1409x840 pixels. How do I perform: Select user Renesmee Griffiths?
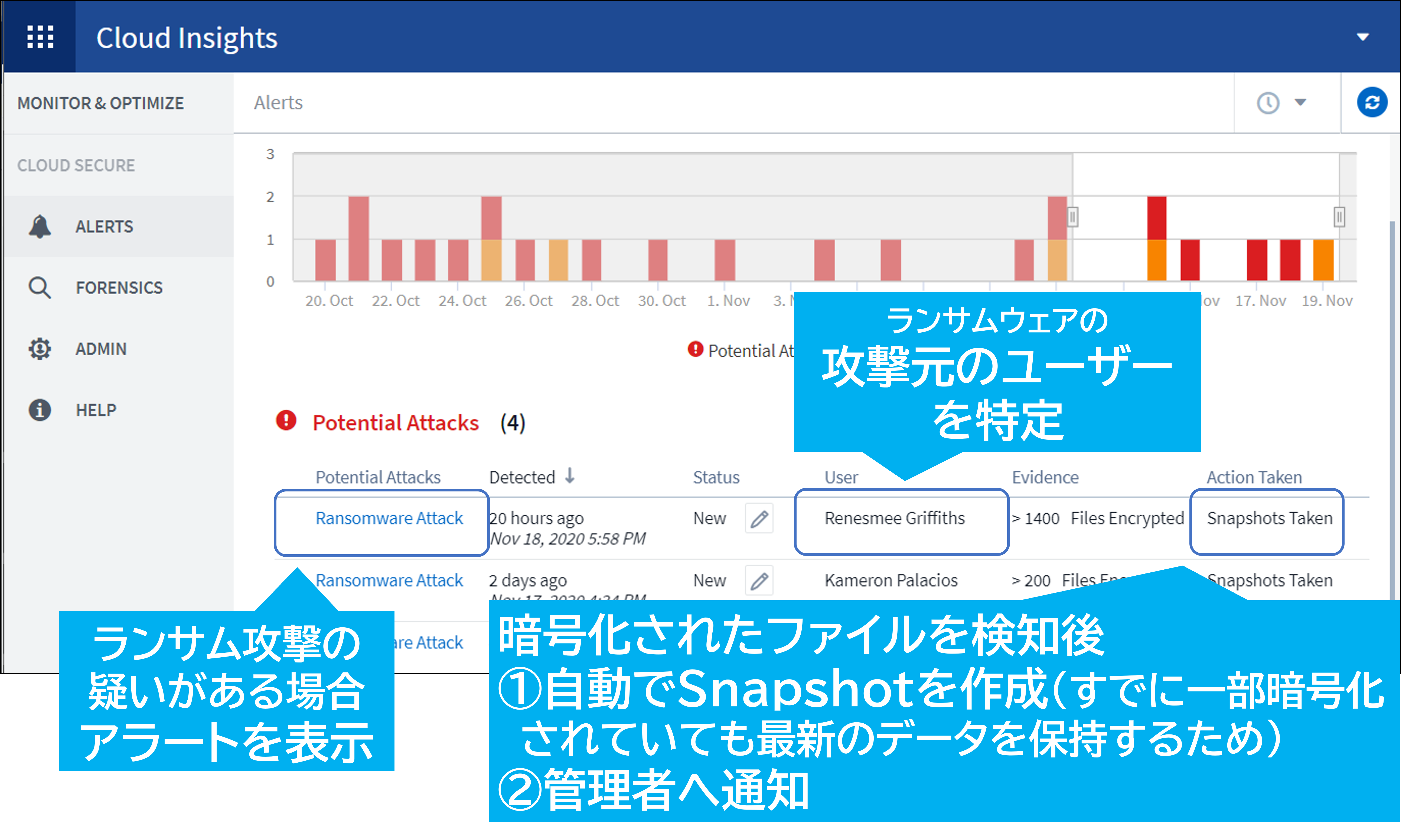tap(894, 518)
